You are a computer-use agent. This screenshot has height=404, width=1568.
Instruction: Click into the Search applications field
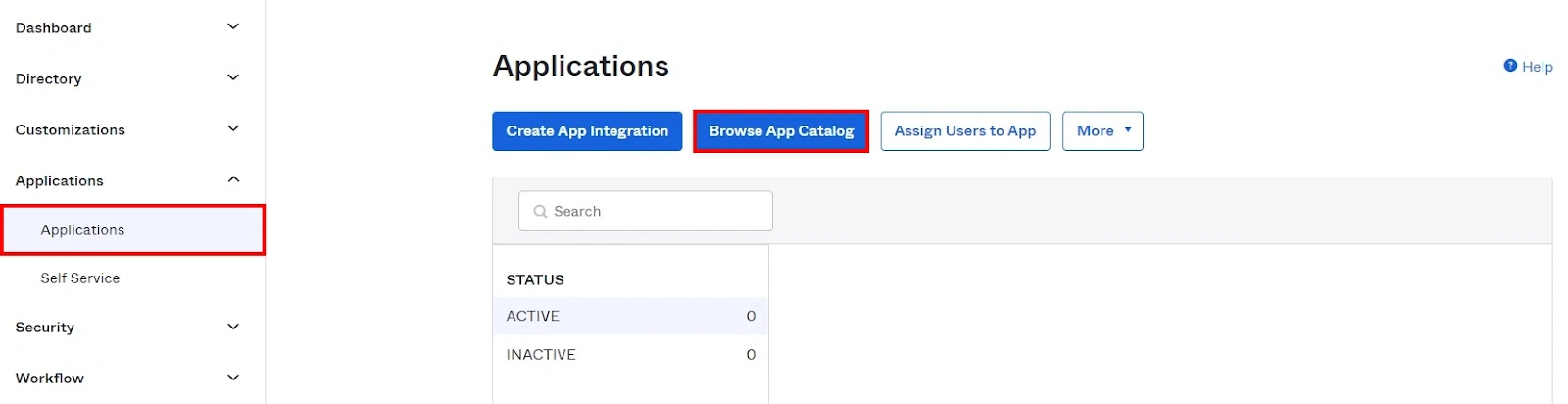point(646,212)
